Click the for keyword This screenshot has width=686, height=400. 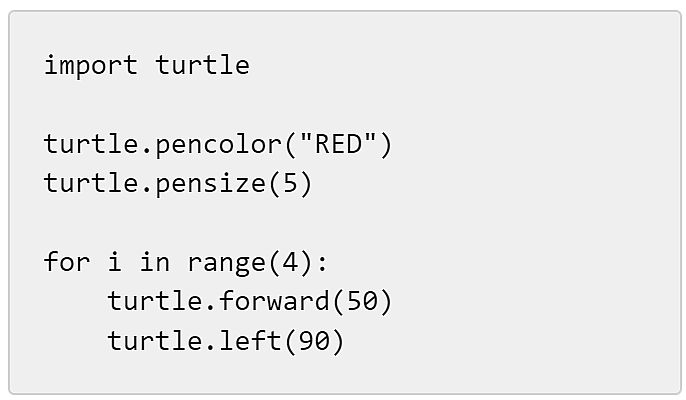(67, 261)
